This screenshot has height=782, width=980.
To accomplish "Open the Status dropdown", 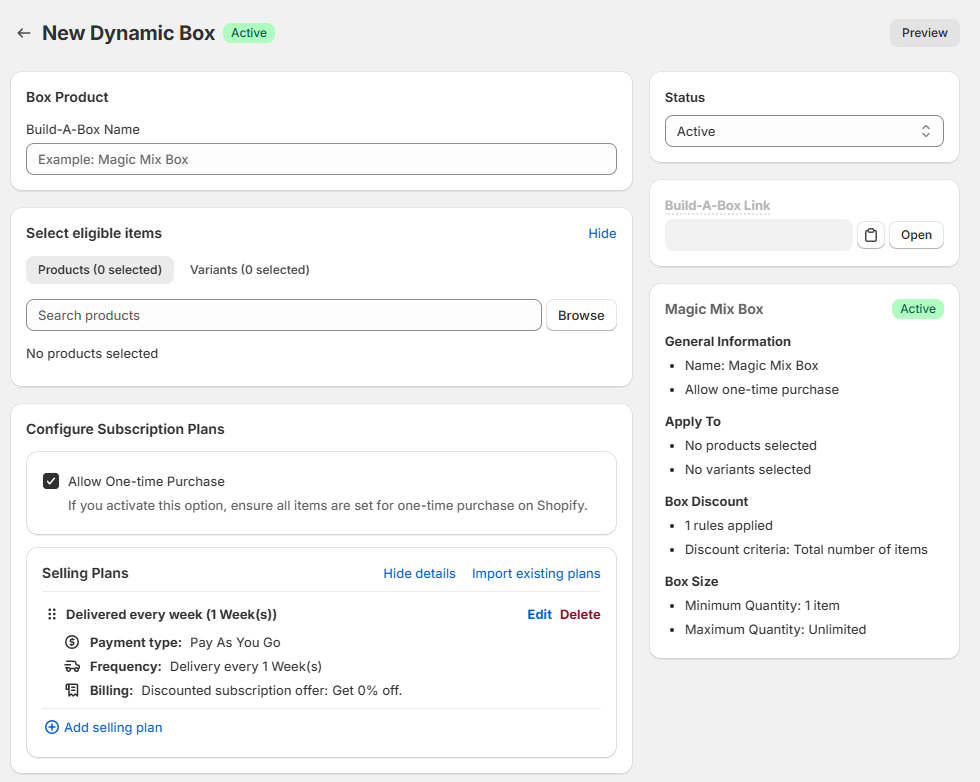I will [x=804, y=131].
